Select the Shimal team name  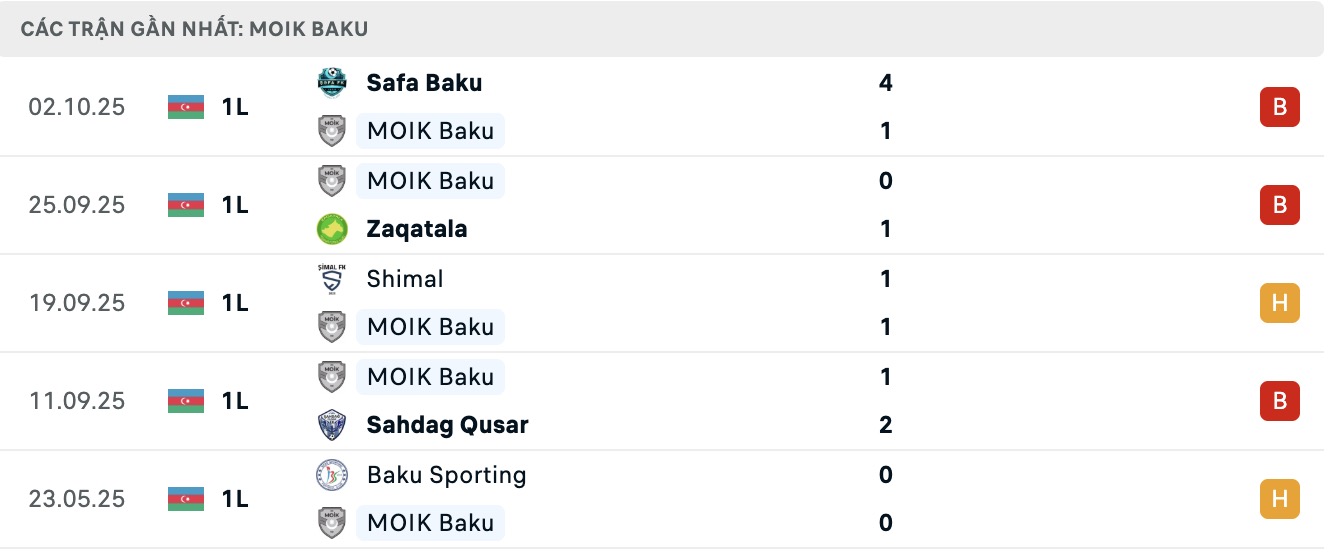pyautogui.click(x=405, y=279)
